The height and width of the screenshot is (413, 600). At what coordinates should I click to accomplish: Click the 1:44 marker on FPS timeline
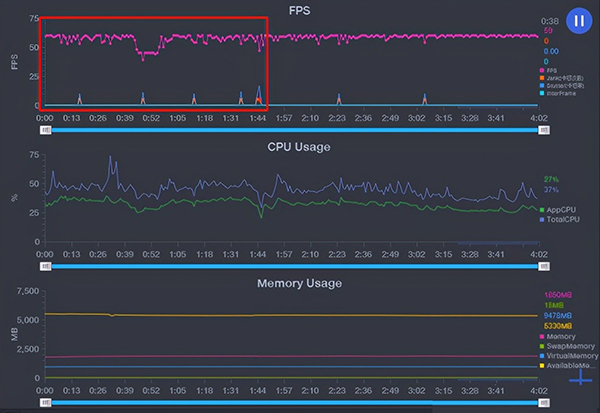tap(257, 117)
